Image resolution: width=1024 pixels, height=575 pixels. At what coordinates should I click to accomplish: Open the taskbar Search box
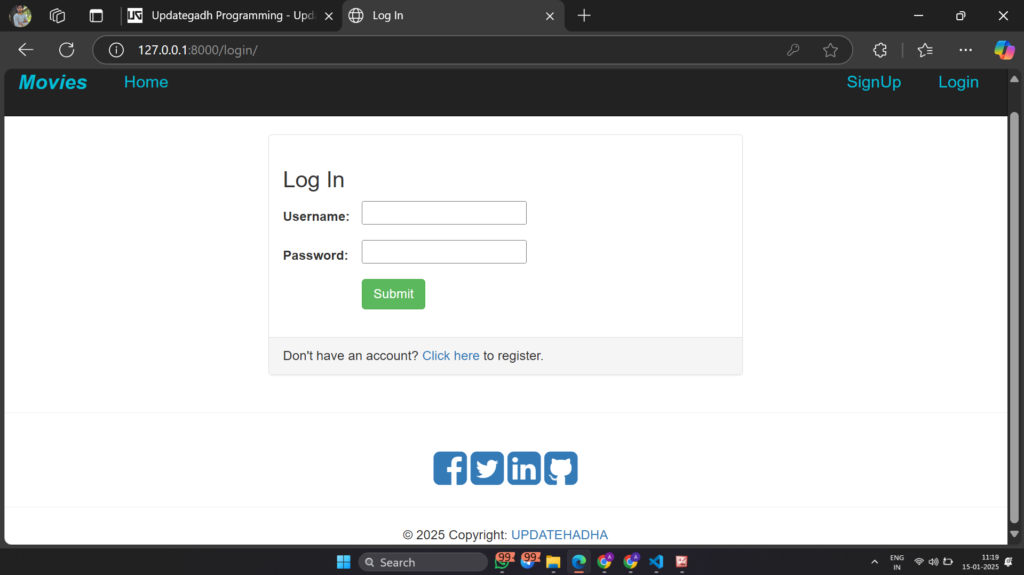[x=423, y=562]
